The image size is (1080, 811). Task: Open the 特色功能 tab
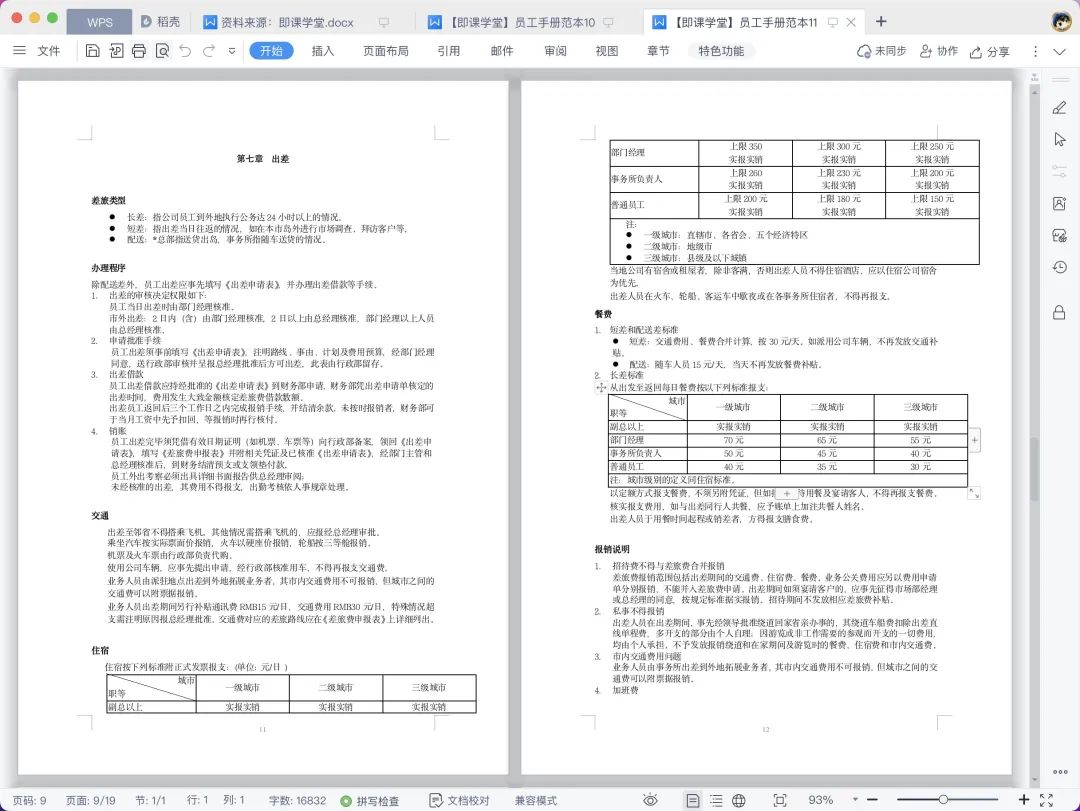720,51
